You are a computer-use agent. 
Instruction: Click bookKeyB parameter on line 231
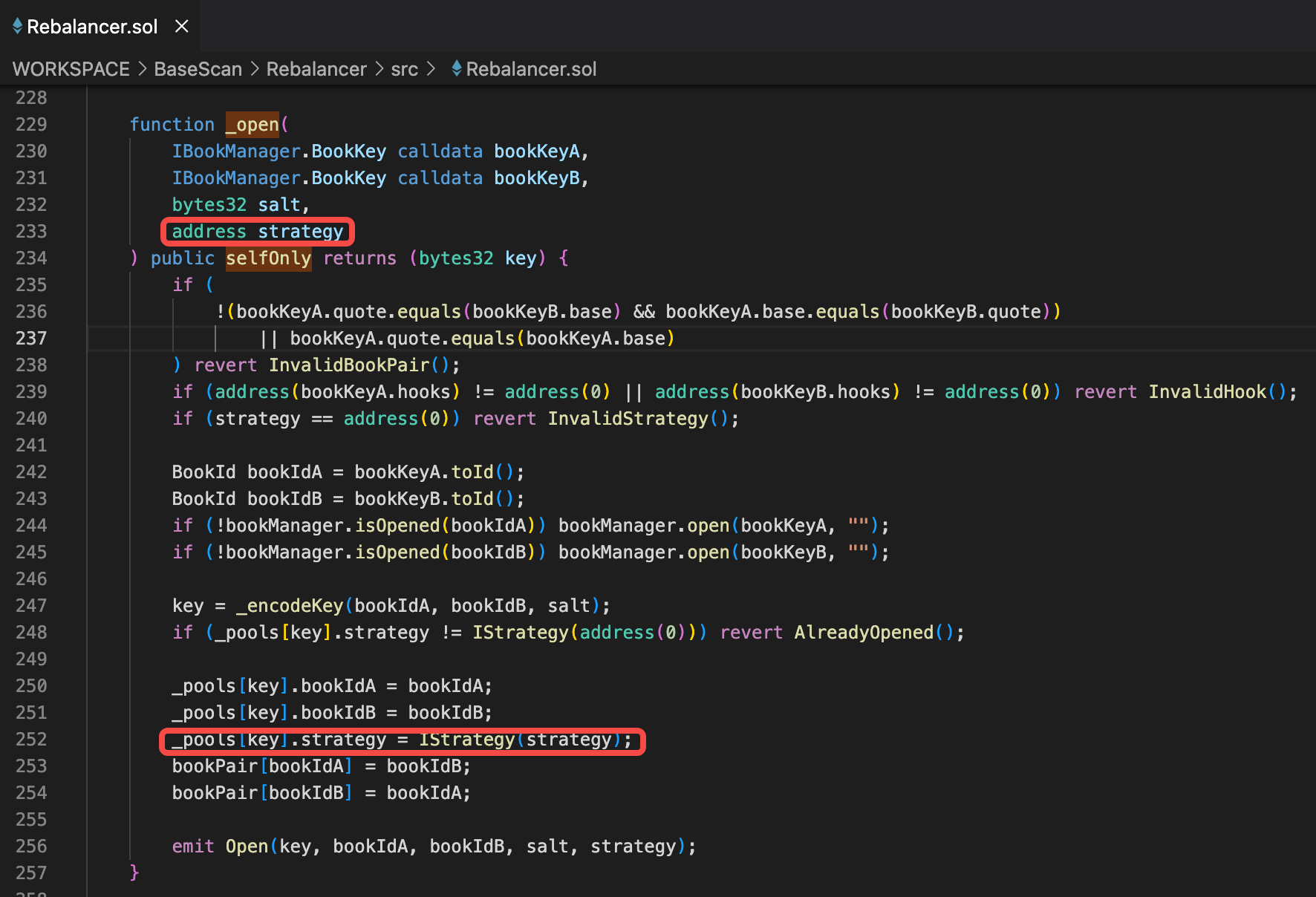tap(537, 178)
